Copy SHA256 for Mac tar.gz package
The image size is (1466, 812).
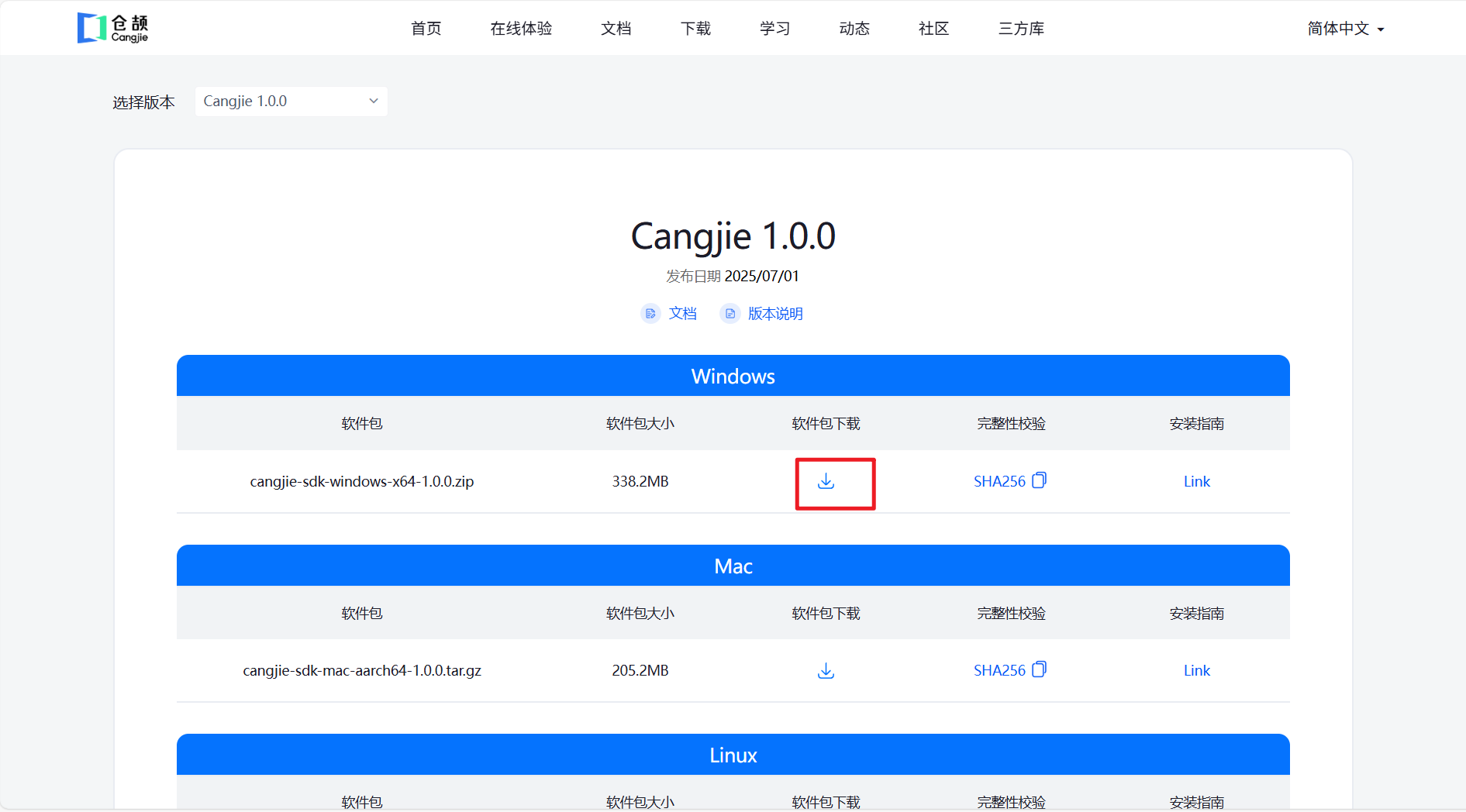pos(1040,669)
